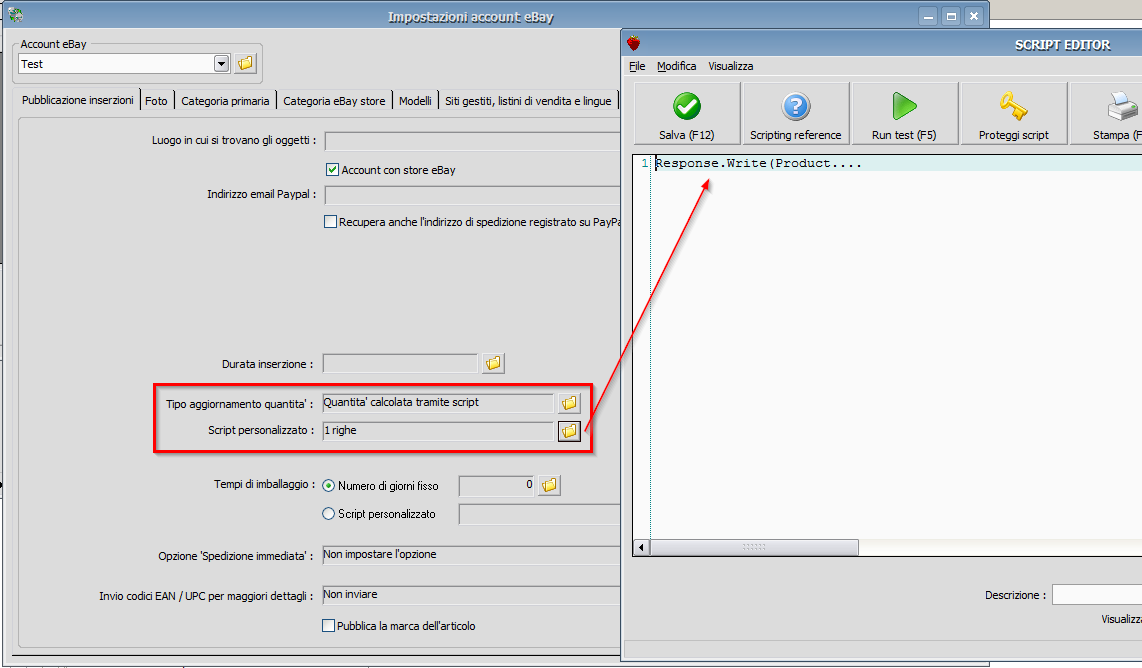Open the File menu in Script Editor
The width and height of the screenshot is (1142, 668).
click(x=637, y=66)
